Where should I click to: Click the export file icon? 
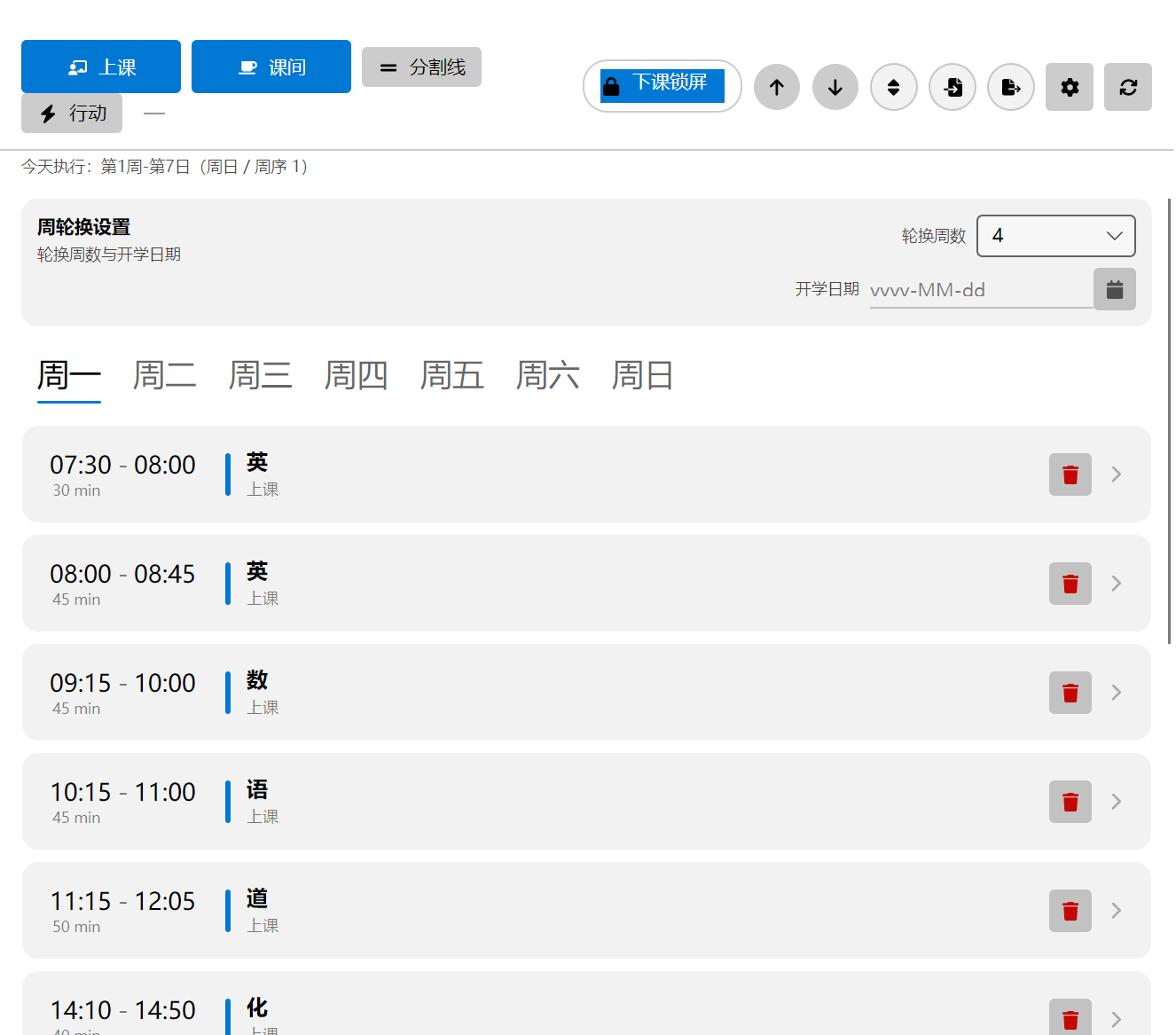(x=1011, y=87)
